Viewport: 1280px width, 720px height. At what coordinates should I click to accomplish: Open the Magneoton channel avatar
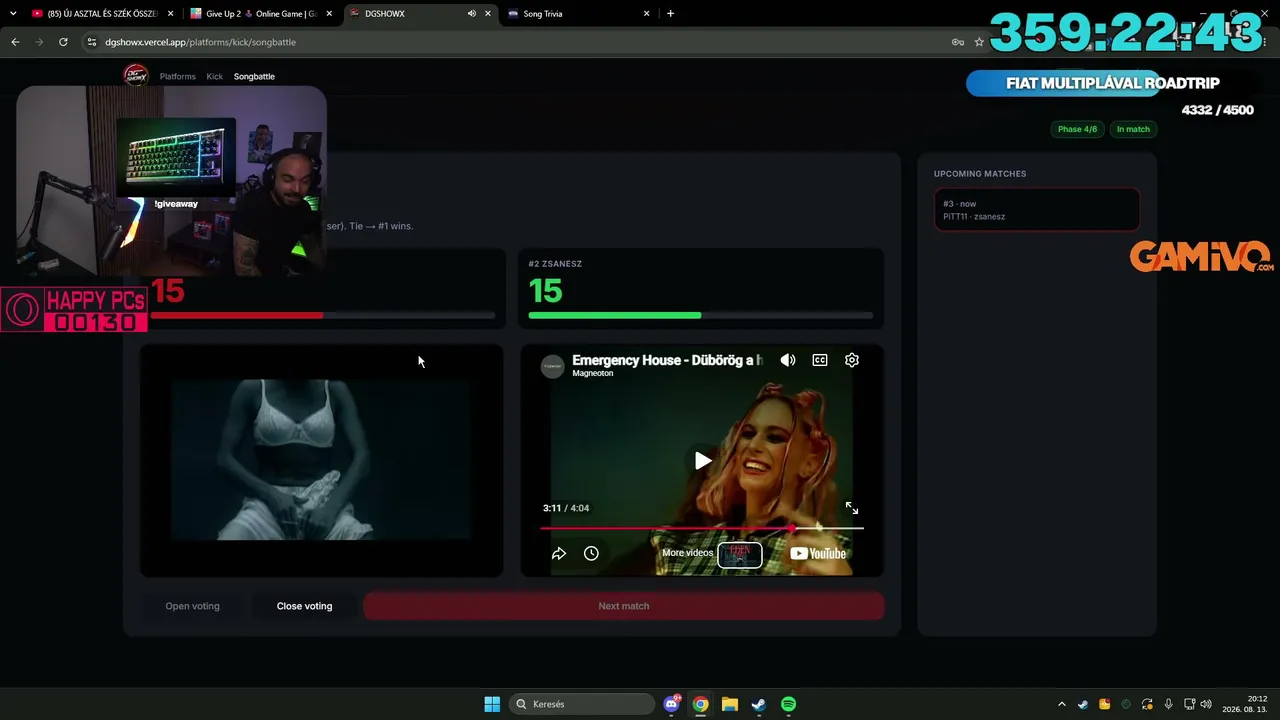click(553, 366)
